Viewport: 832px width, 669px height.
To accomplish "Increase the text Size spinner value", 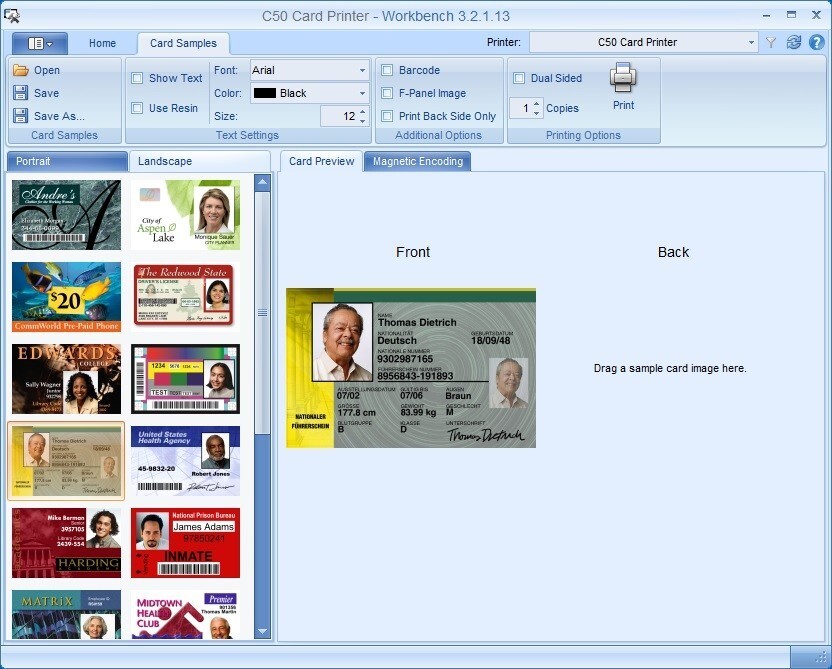I will [363, 111].
